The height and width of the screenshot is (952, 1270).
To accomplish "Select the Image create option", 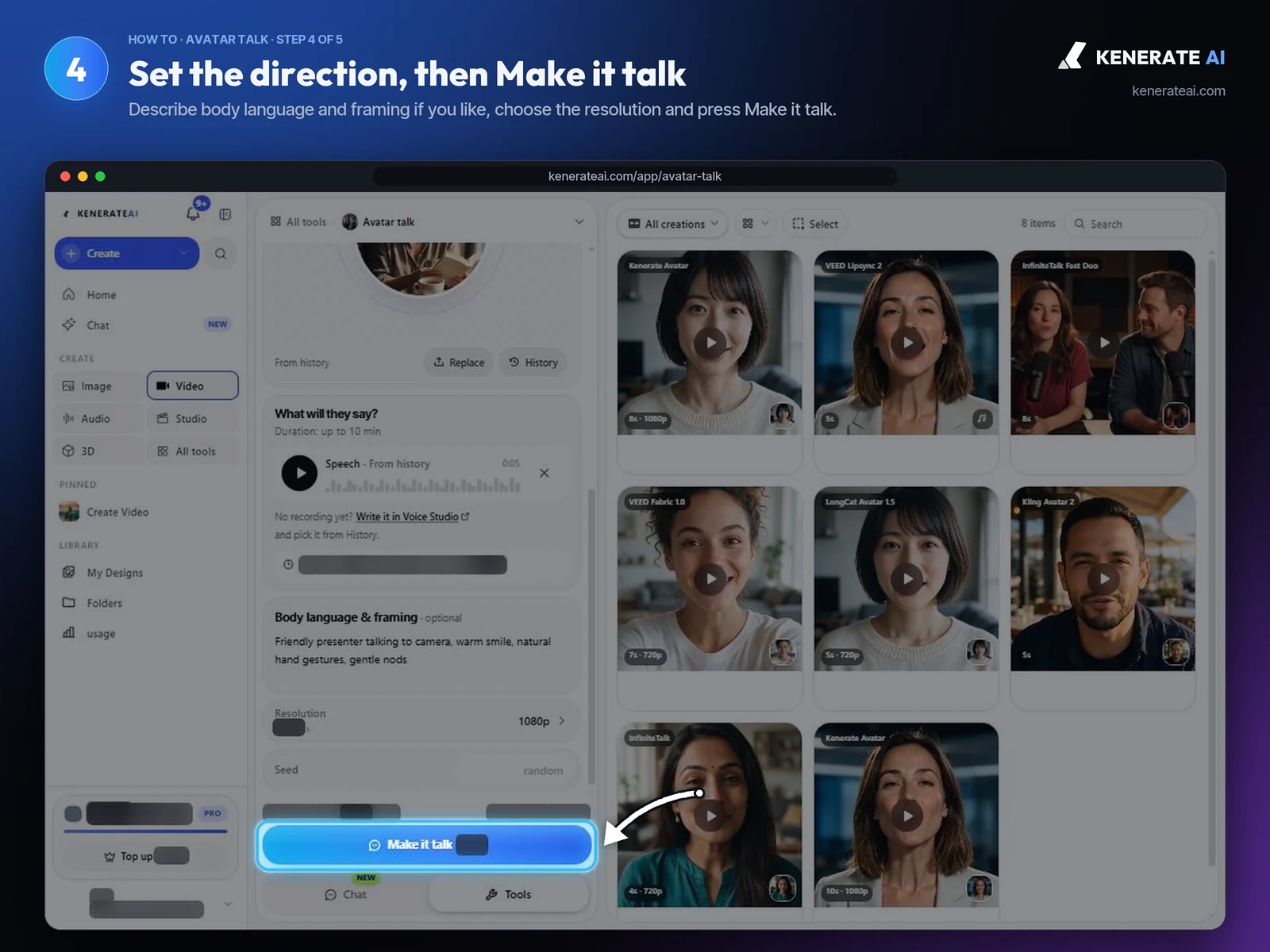I will tap(99, 386).
